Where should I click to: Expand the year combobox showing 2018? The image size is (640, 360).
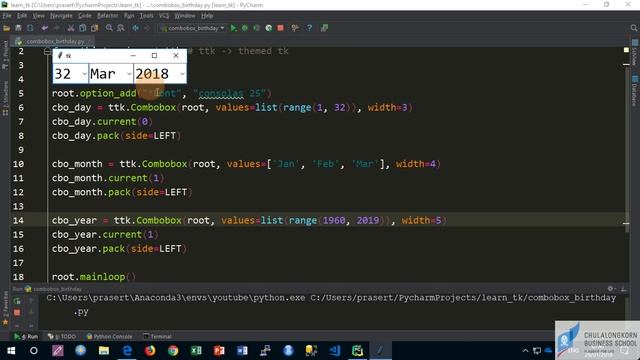click(x=182, y=74)
